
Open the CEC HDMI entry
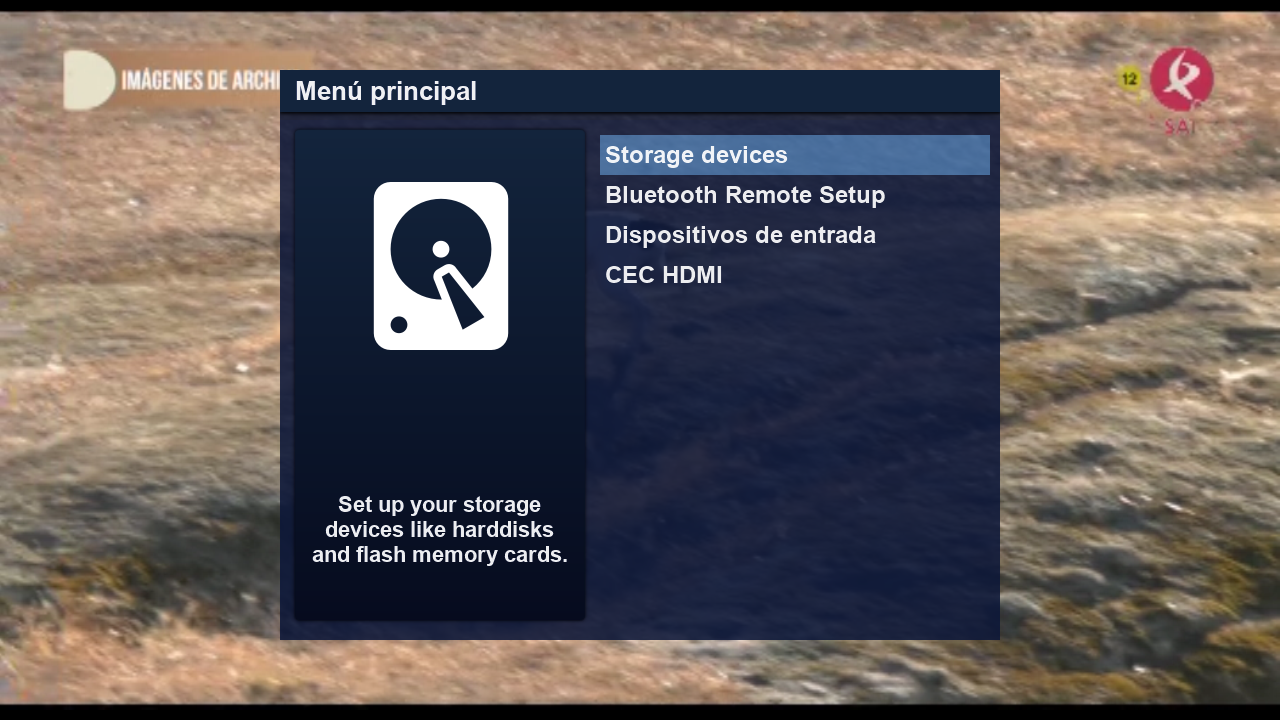pos(663,275)
